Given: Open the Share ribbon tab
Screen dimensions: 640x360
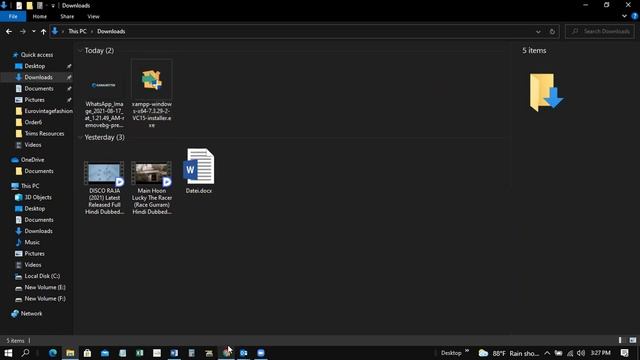Looking at the screenshot, I should 67,16.
